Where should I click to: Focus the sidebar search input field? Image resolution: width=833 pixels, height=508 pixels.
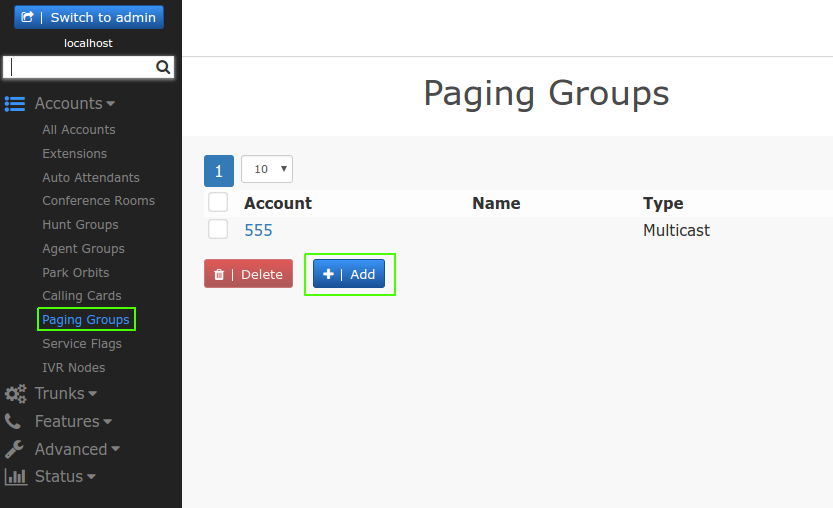tap(80, 68)
